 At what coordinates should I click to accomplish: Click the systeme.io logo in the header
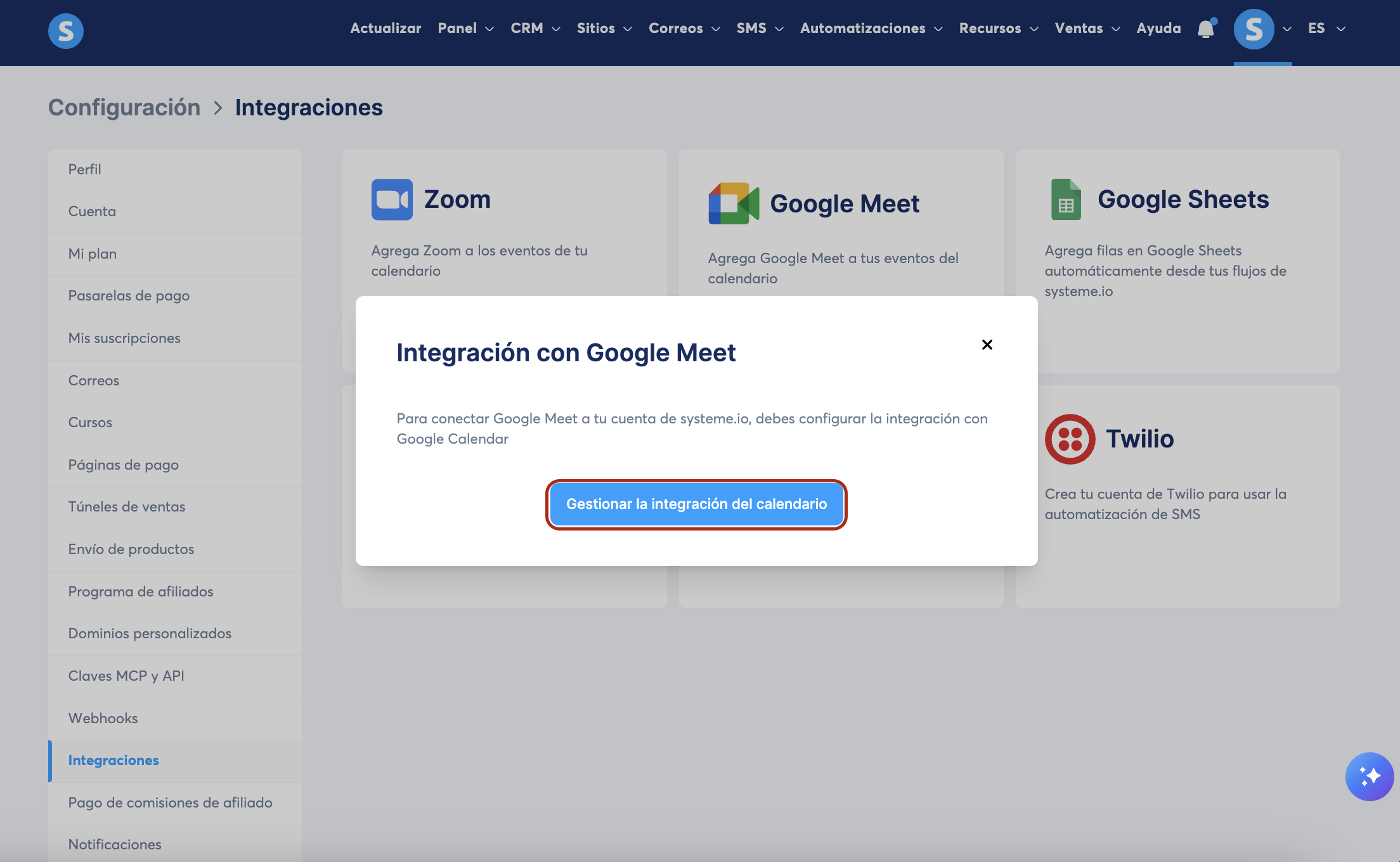[x=66, y=30]
